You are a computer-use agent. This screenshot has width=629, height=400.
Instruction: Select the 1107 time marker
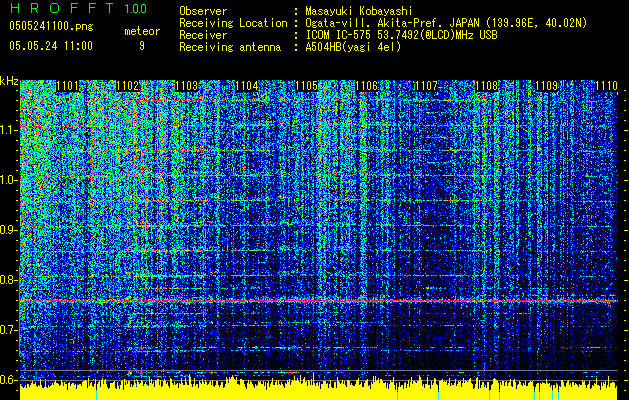click(426, 87)
